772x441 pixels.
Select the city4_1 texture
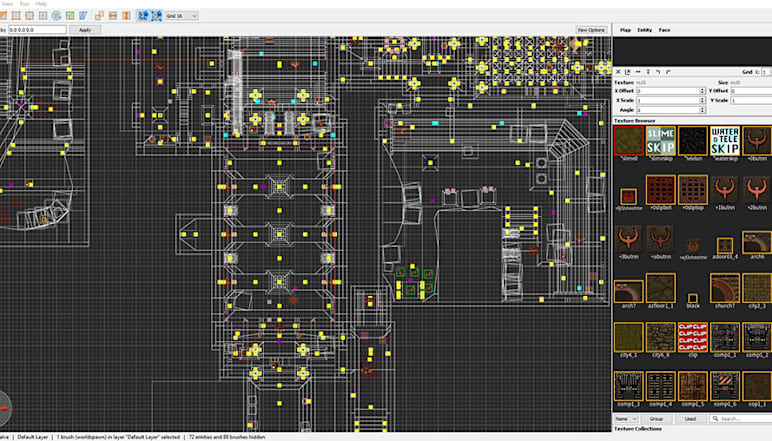(x=628, y=337)
